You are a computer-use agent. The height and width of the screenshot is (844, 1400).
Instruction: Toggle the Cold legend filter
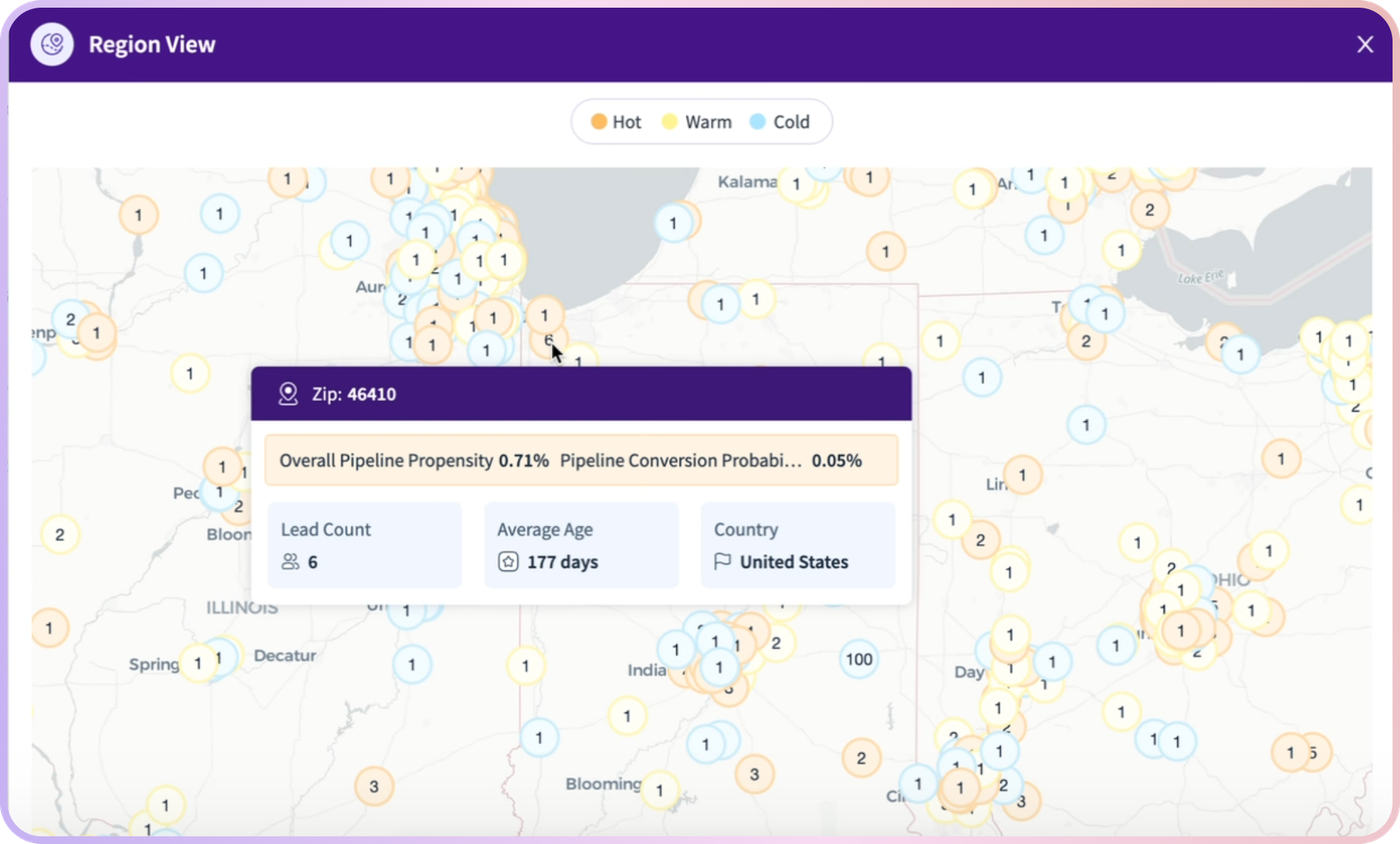coord(779,122)
